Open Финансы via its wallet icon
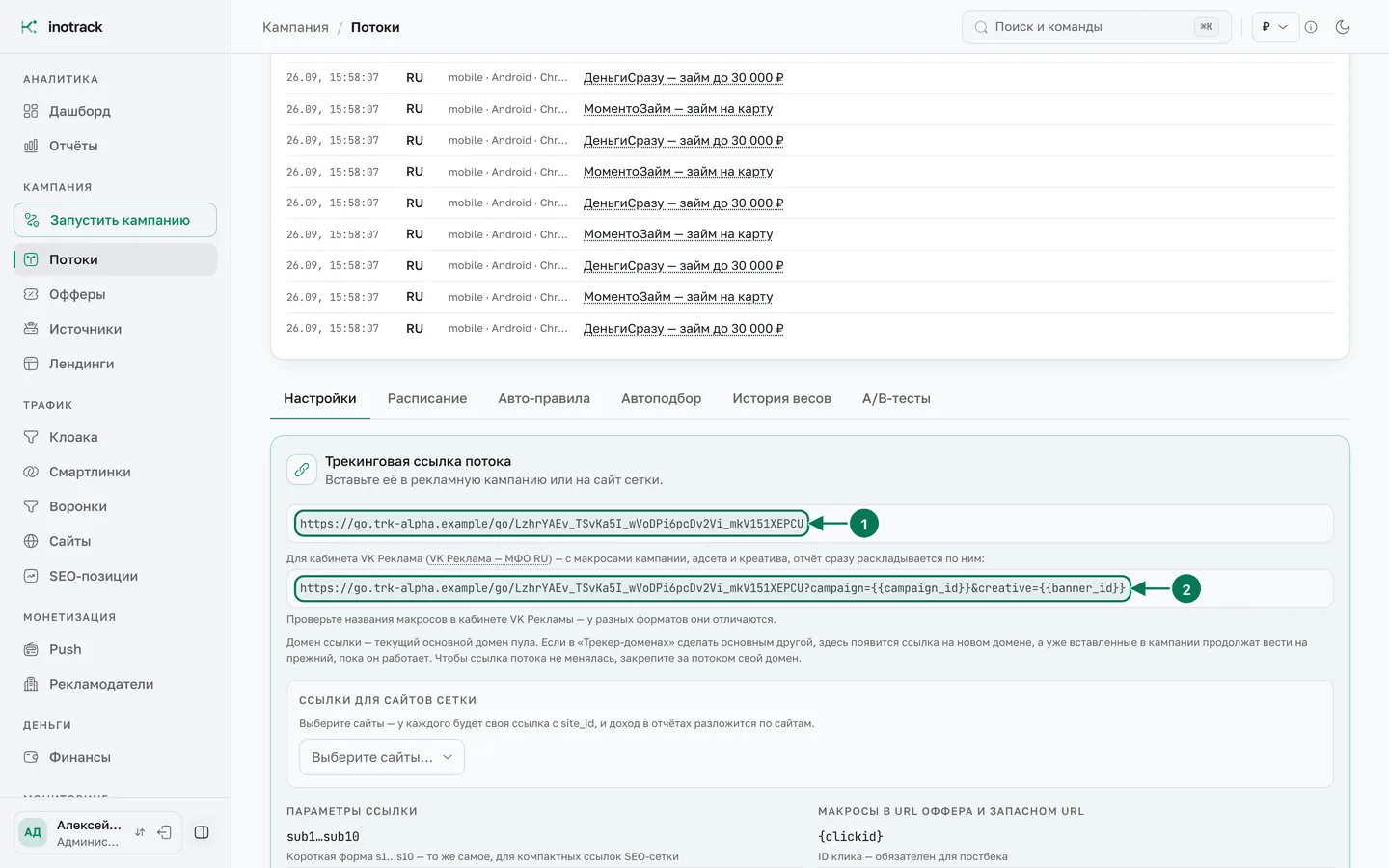 [x=31, y=757]
